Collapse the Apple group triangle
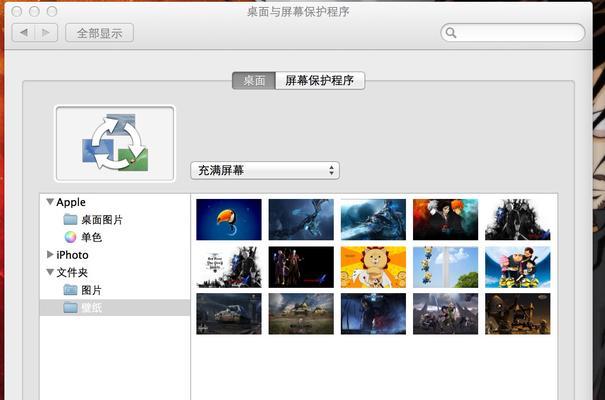The width and height of the screenshot is (605, 400). click(50, 202)
